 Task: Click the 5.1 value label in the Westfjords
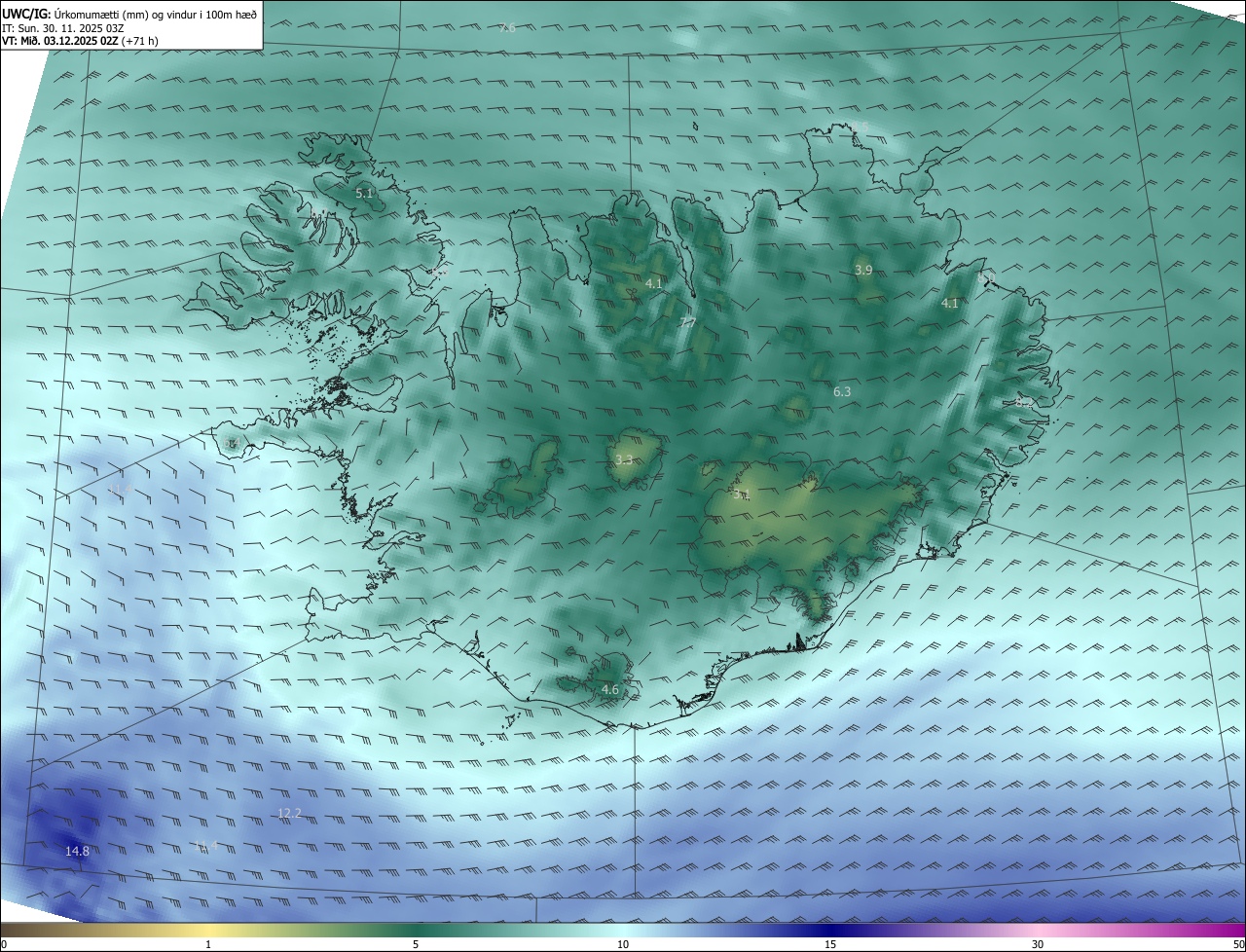(x=364, y=193)
